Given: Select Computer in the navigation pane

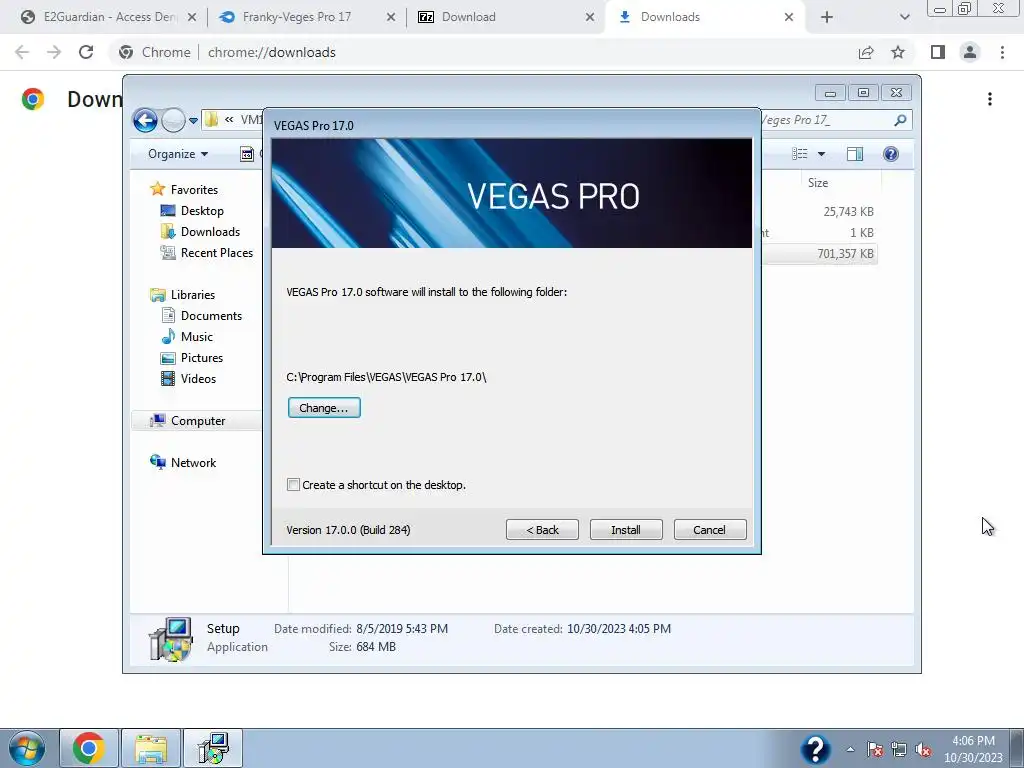Looking at the screenshot, I should click(196, 421).
